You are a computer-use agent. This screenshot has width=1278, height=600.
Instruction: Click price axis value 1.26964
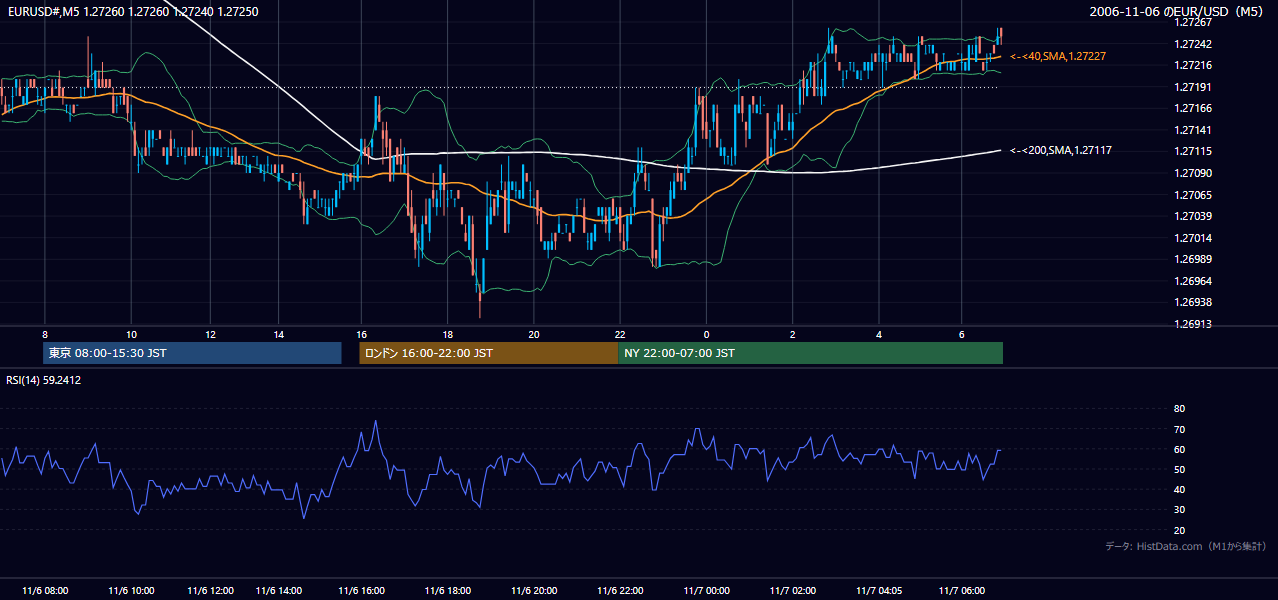(1195, 281)
